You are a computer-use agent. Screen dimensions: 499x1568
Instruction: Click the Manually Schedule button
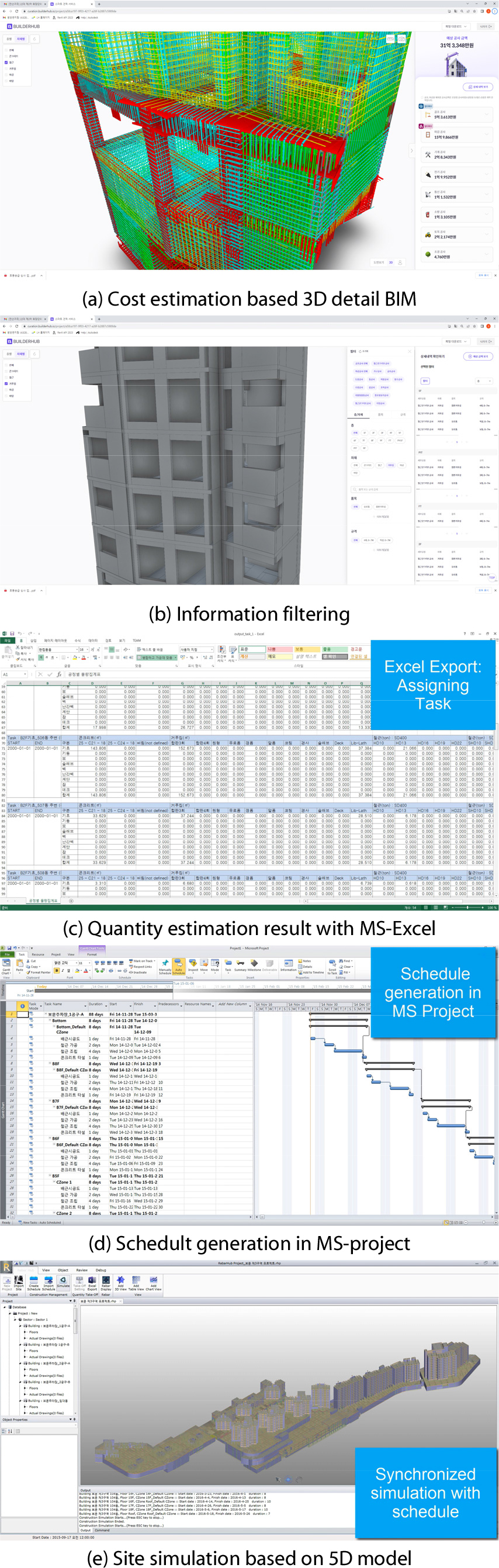165,965
